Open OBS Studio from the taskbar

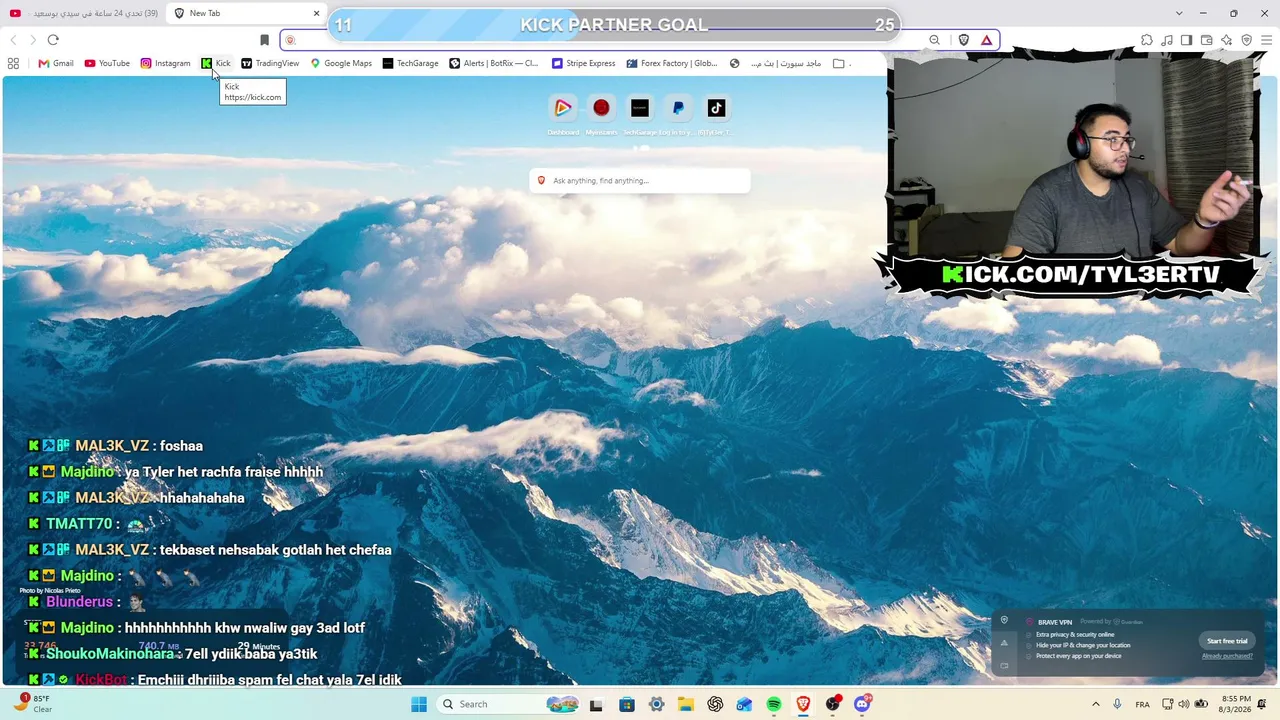(x=833, y=704)
